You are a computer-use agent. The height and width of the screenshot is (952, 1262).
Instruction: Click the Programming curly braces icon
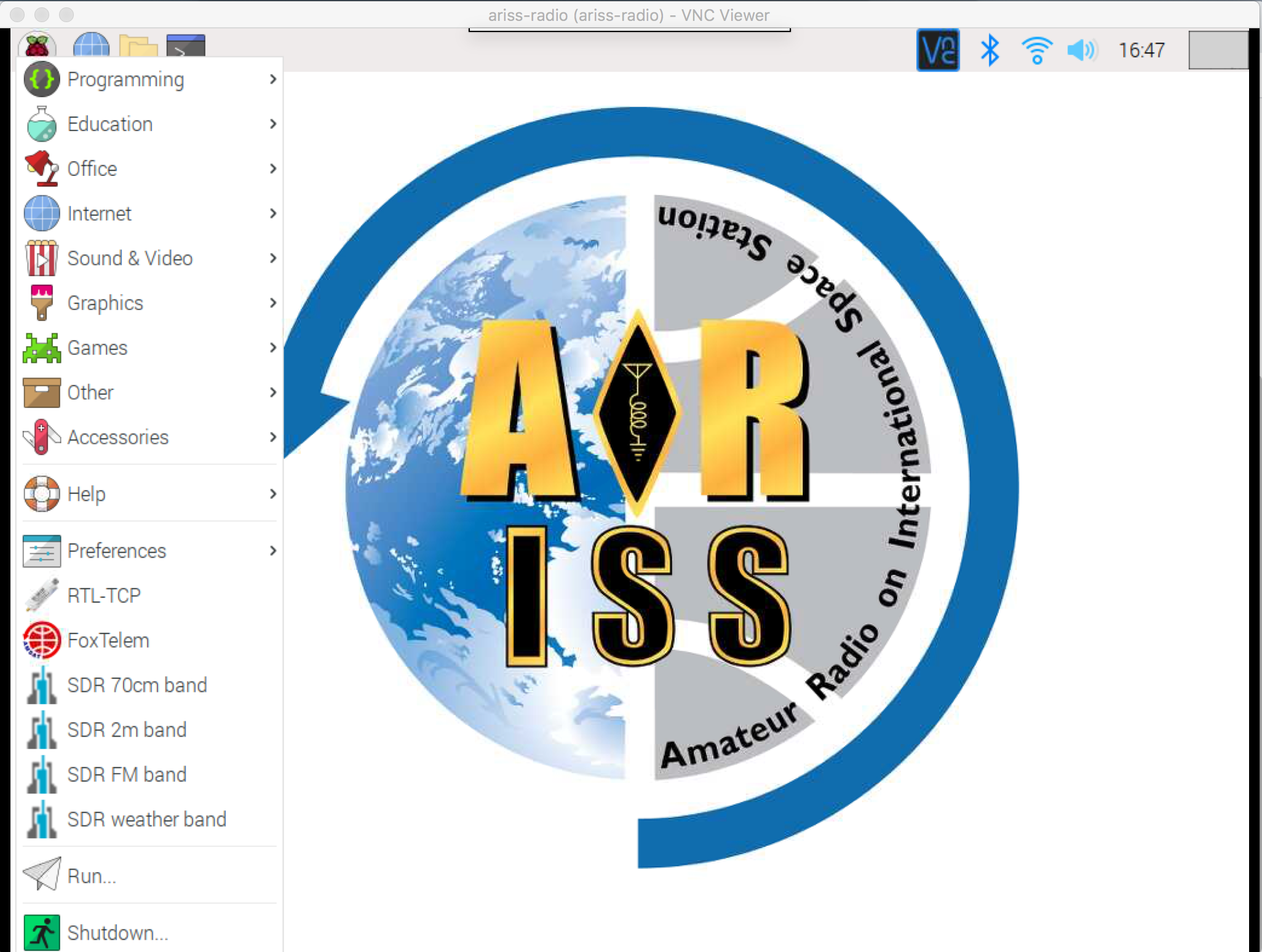click(x=41, y=79)
